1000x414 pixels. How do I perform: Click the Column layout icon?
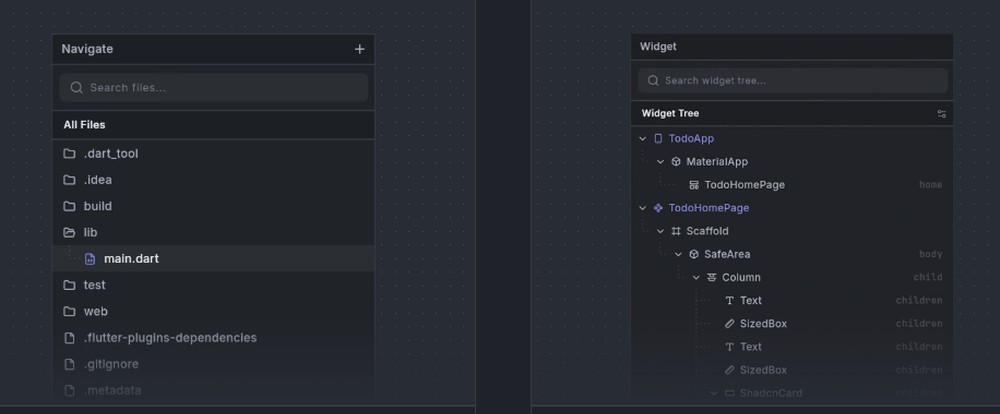tap(712, 277)
